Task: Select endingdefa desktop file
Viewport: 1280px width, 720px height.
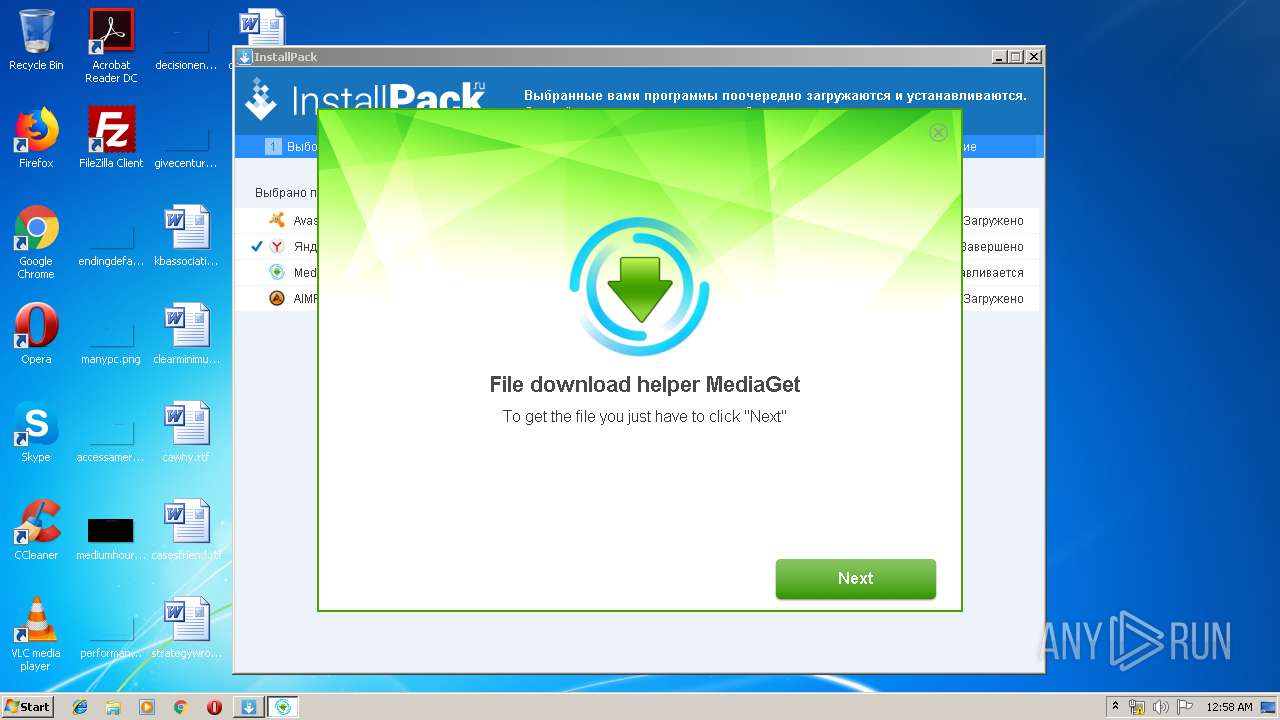Action: point(111,244)
